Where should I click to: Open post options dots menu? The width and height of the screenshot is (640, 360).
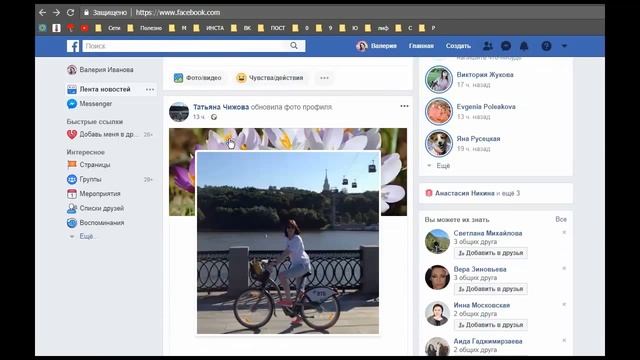coord(404,106)
